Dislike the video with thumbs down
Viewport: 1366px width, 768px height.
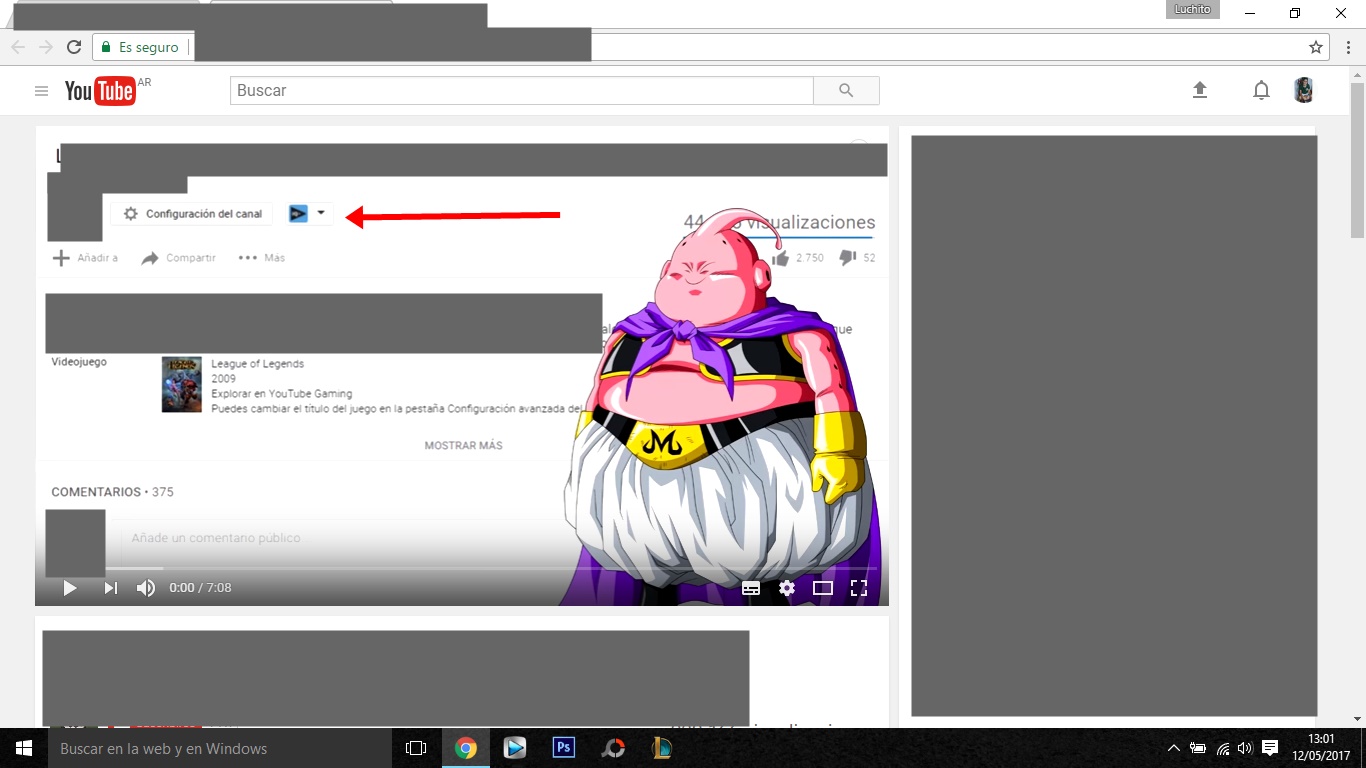point(848,257)
